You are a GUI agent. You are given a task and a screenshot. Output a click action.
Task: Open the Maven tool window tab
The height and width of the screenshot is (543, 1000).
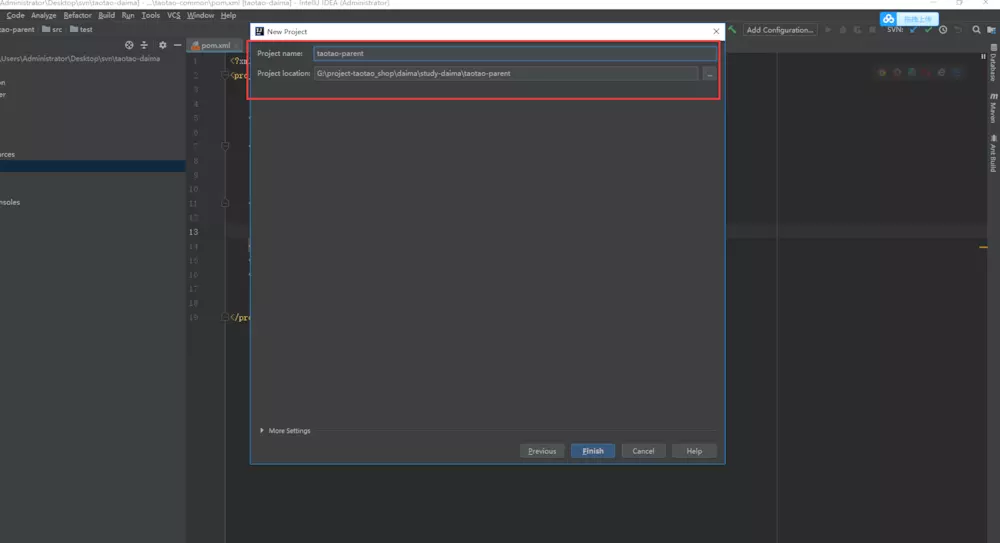[993, 108]
